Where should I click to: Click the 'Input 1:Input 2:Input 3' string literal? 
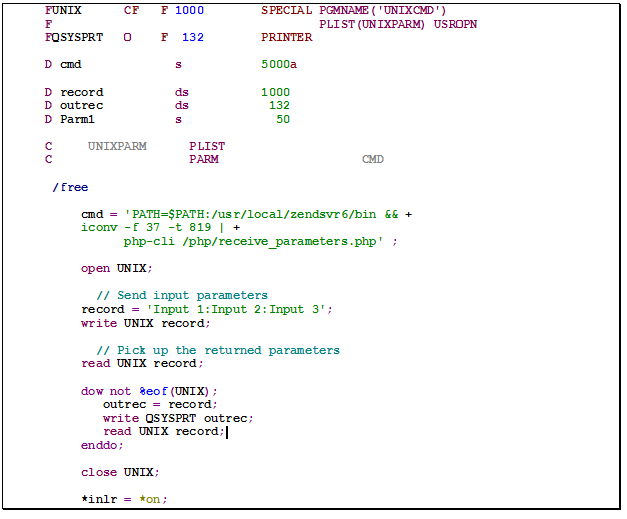[239, 309]
